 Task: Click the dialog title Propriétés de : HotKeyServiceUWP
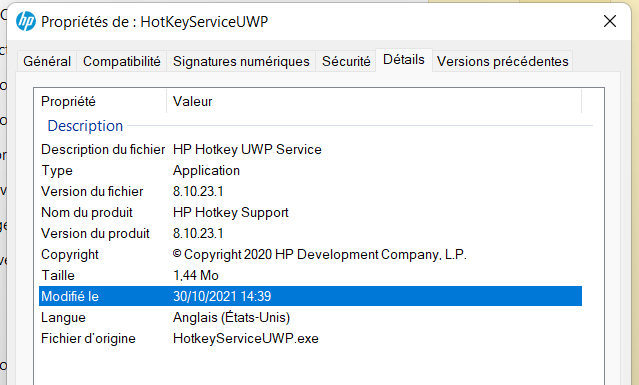(154, 22)
